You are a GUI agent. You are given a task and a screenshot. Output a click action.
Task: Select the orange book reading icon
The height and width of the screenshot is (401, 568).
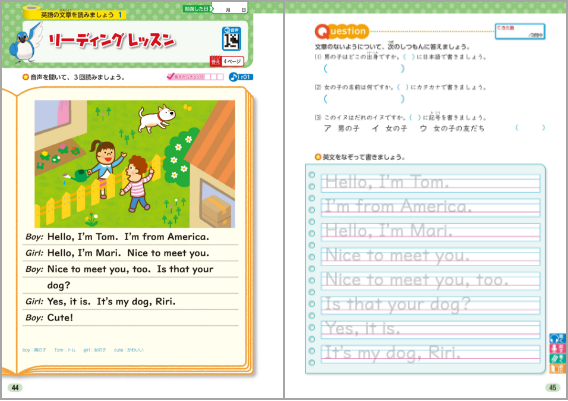(x=557, y=369)
